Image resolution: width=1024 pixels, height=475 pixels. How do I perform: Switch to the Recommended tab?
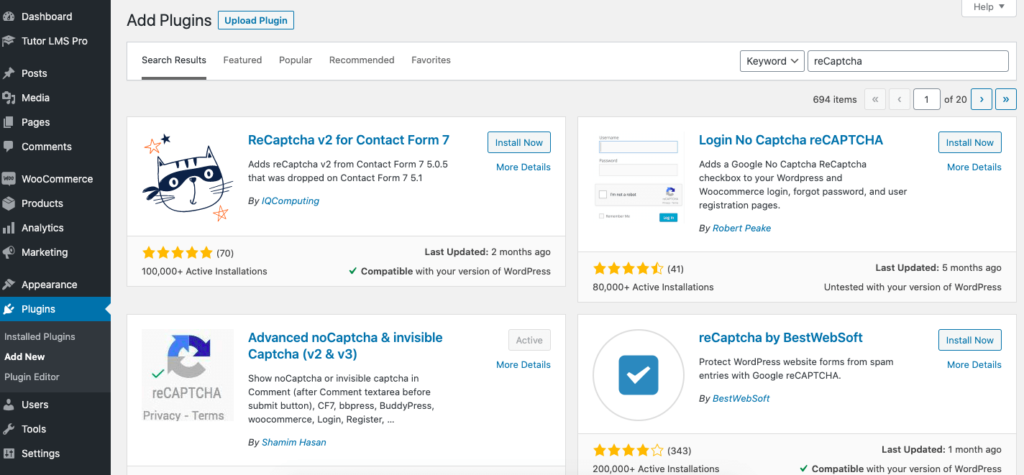[362, 60]
